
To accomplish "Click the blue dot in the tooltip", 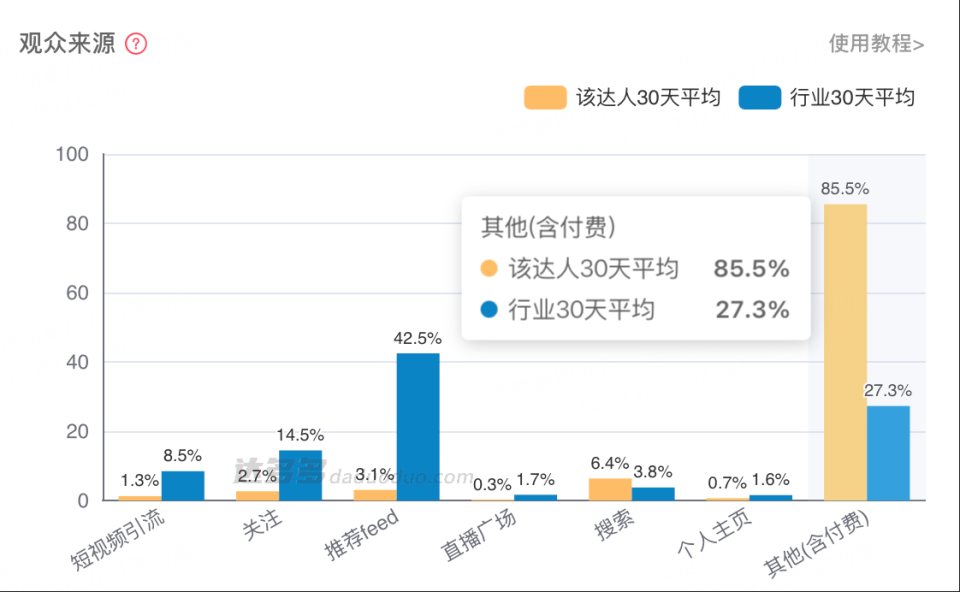I will pyautogui.click(x=489, y=310).
